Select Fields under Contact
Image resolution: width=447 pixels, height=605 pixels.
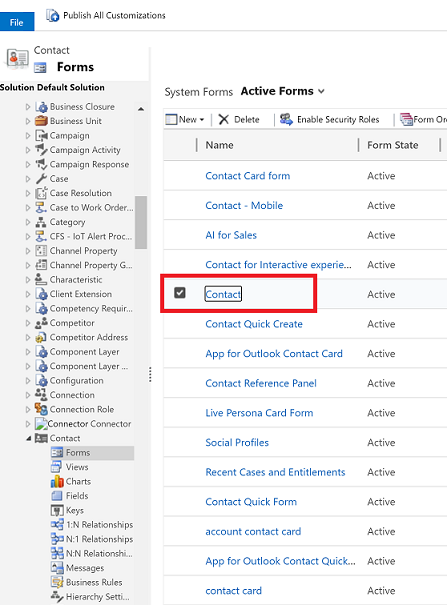[77, 496]
